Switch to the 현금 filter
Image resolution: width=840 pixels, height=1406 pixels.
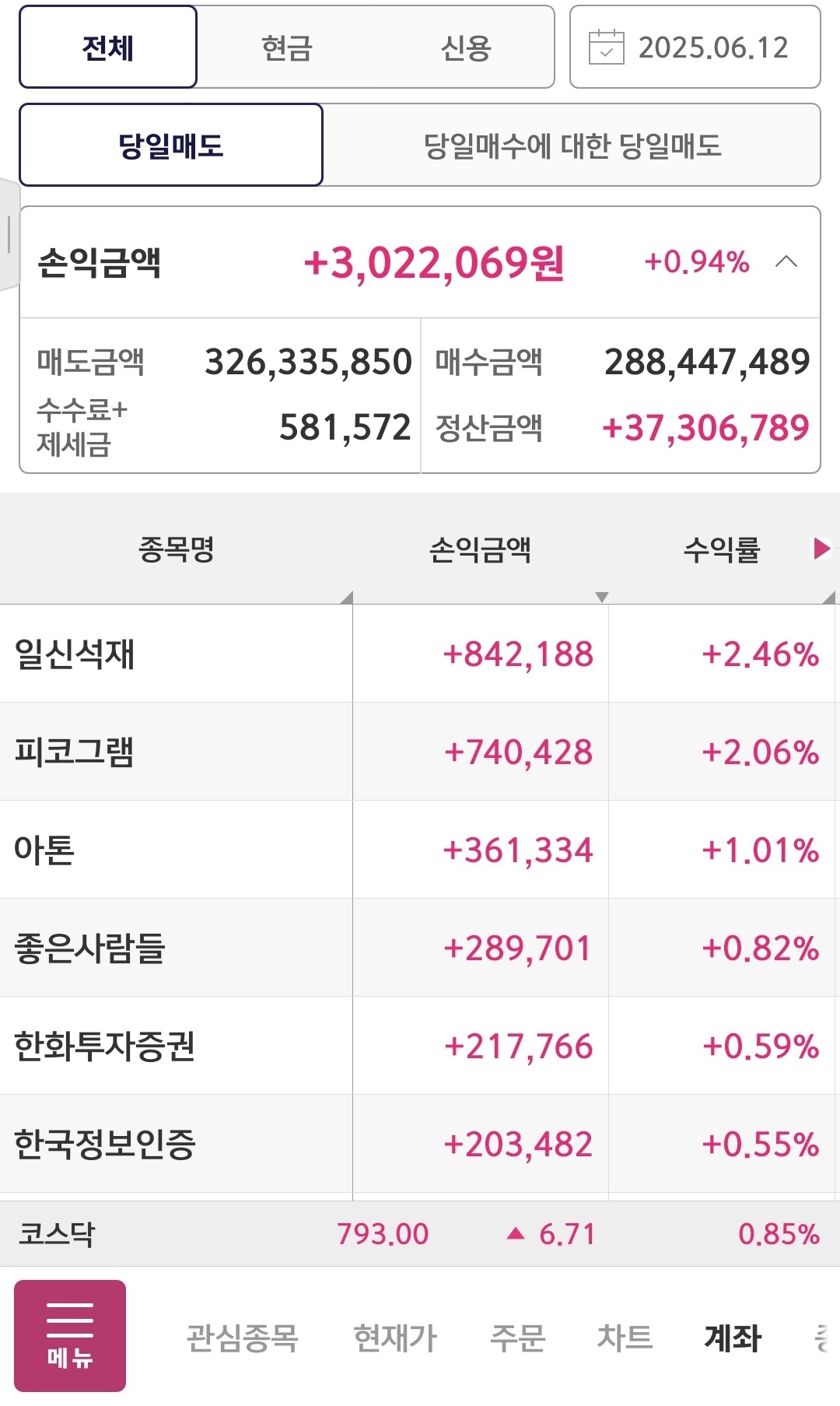287,47
